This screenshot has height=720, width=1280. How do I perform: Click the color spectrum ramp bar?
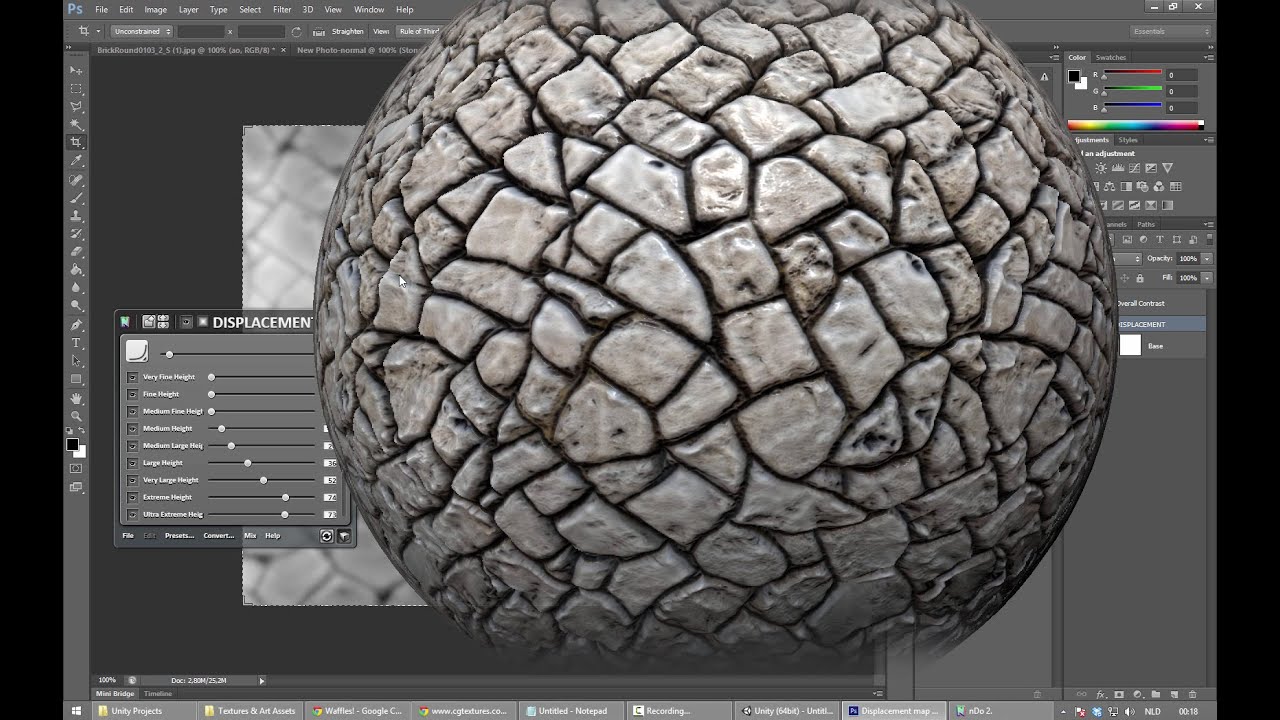coord(1135,125)
